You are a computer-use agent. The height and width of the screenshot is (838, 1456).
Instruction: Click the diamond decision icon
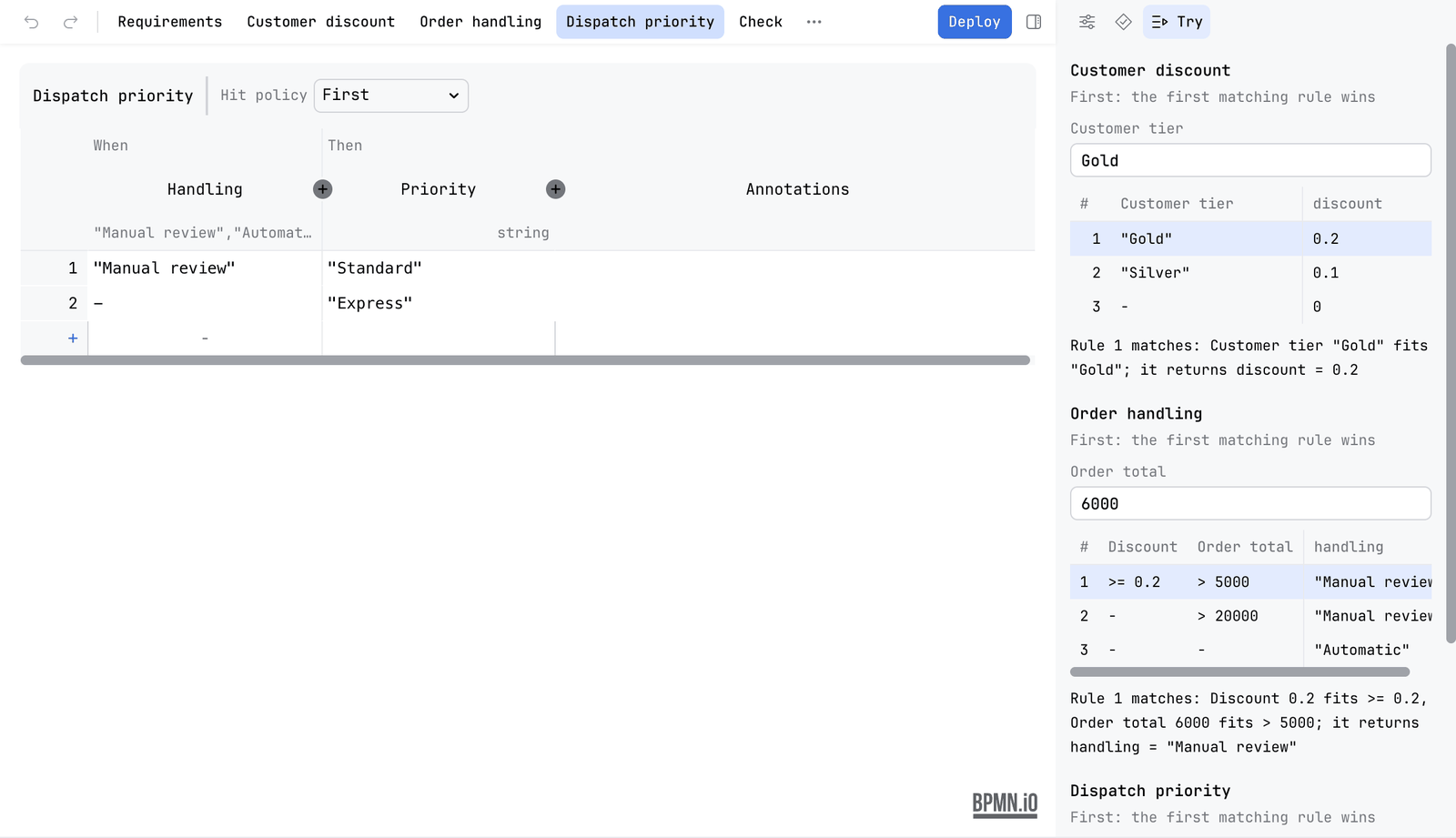tap(1124, 22)
